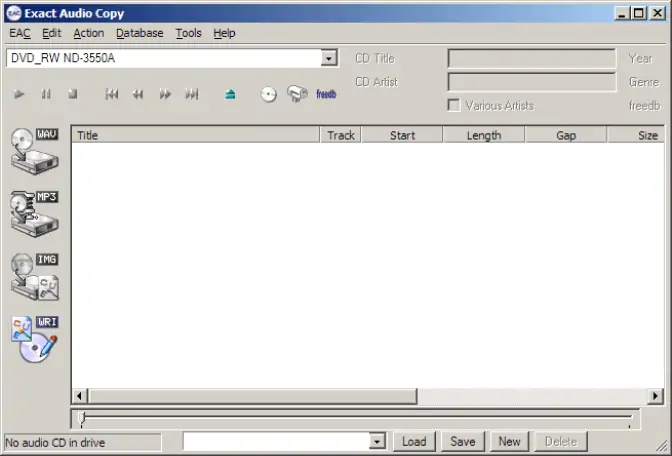The image size is (672, 456).
Task: Click the Load button
Action: pos(414,441)
